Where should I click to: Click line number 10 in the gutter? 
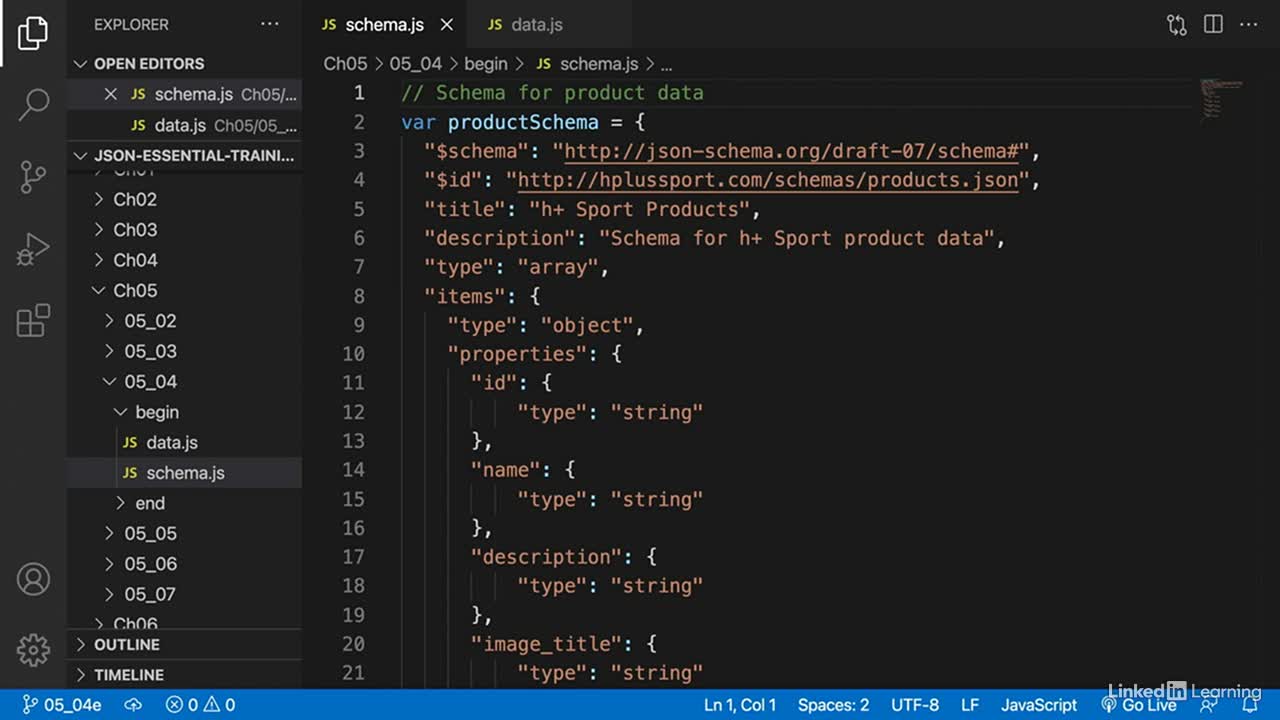[x=353, y=354]
